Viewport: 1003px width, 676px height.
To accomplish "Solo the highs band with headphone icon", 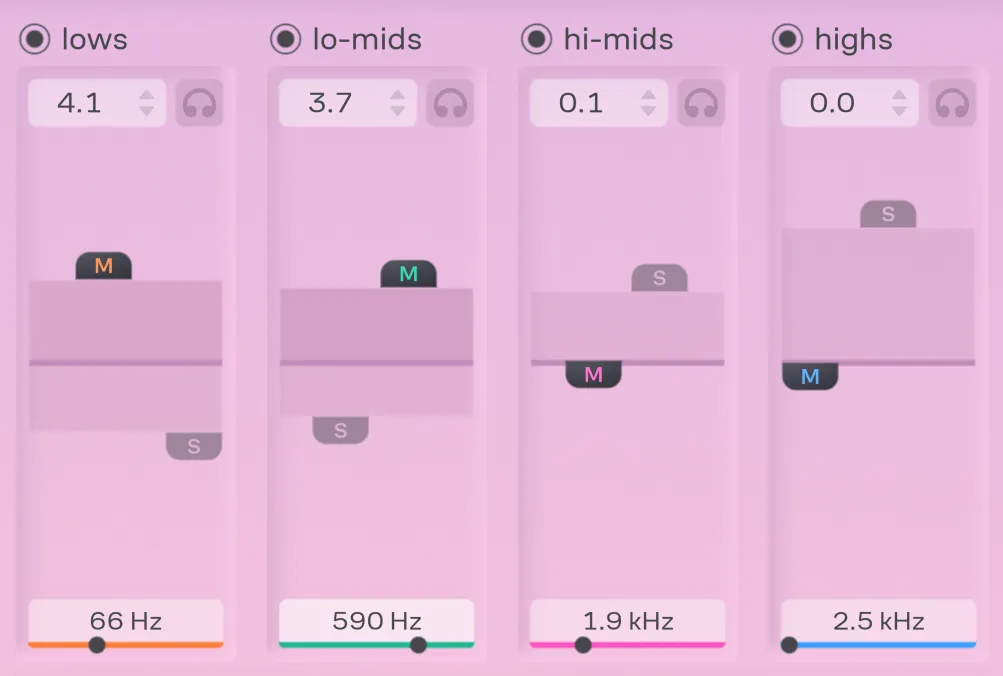I will pos(952,103).
